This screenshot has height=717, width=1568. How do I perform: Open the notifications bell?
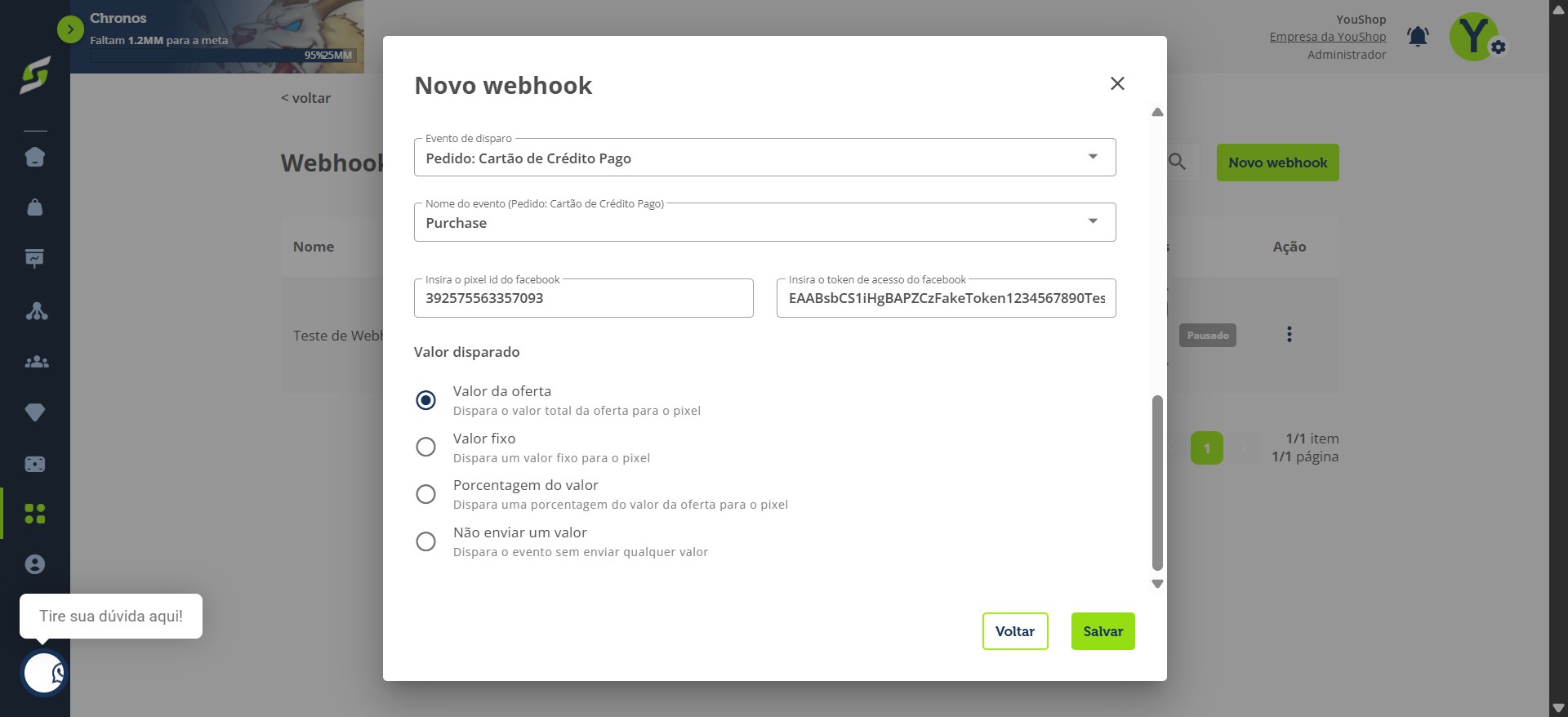click(1418, 37)
